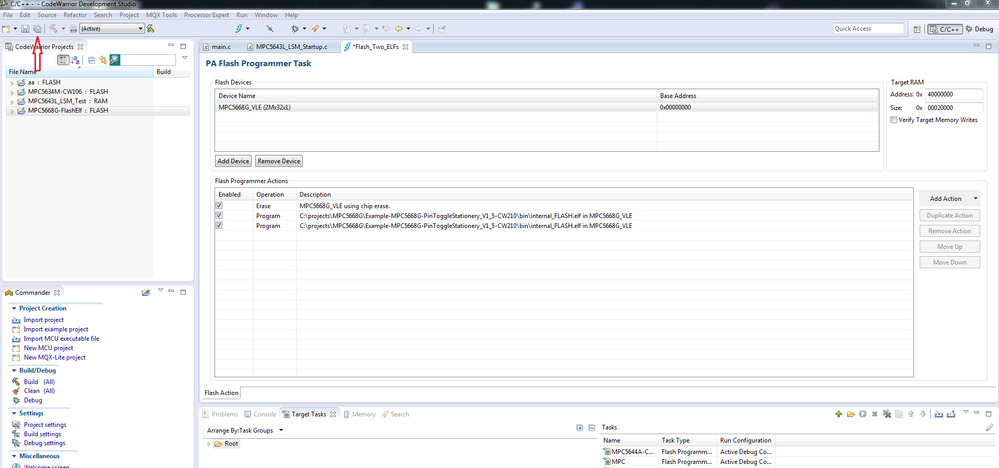
Task: Click the pencil edit icon beside Tasks
Action: [989, 428]
